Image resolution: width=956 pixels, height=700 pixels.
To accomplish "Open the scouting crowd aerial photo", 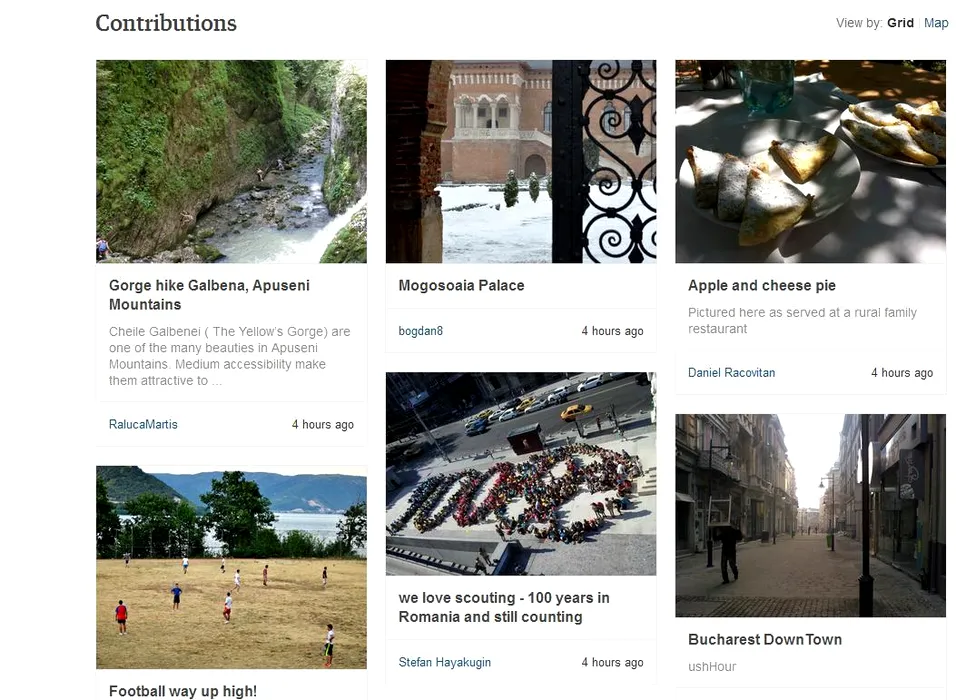I will point(520,474).
